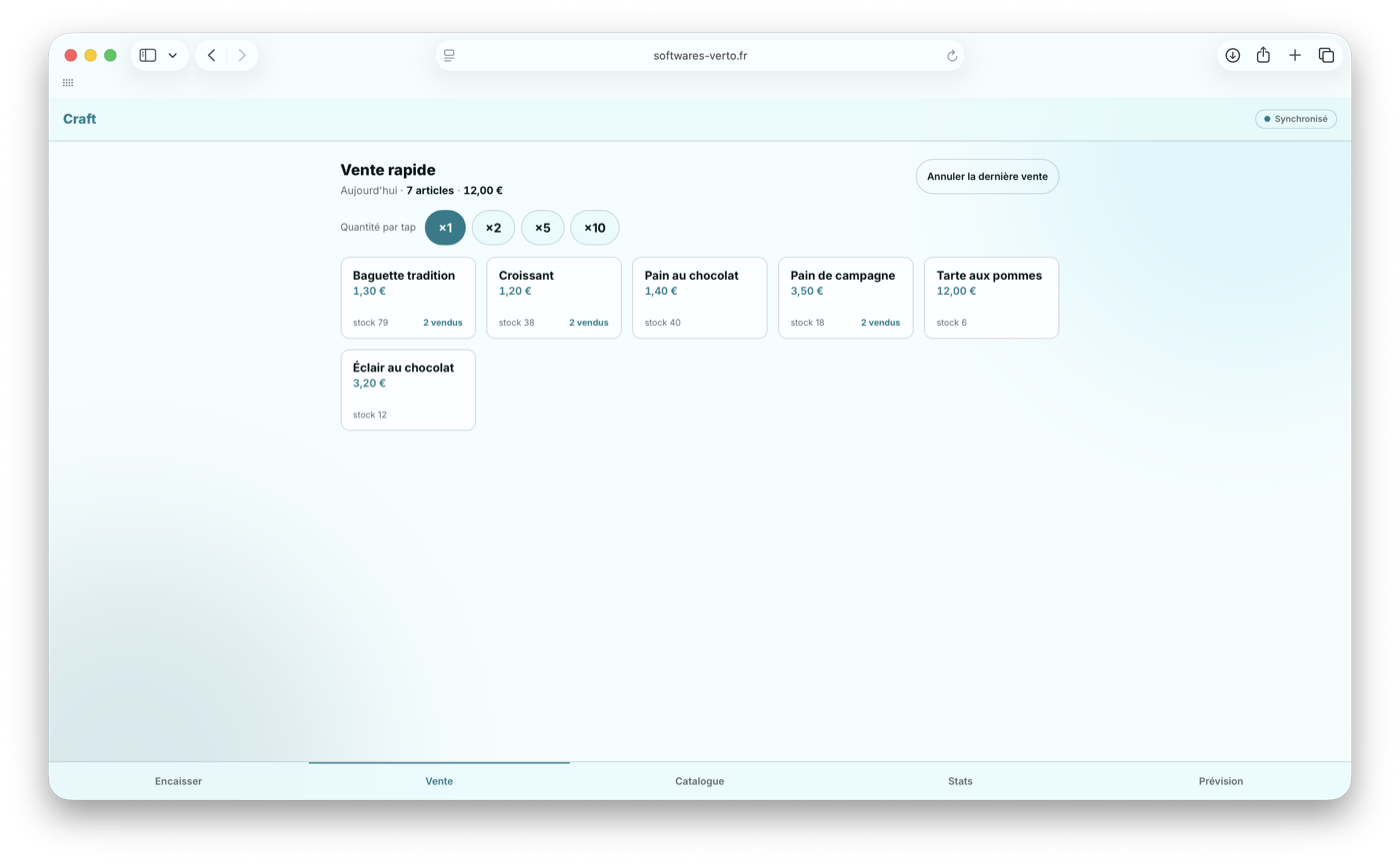Sell a Baguette tradition item
Screen dimensions: 1400x864
[x=408, y=298]
